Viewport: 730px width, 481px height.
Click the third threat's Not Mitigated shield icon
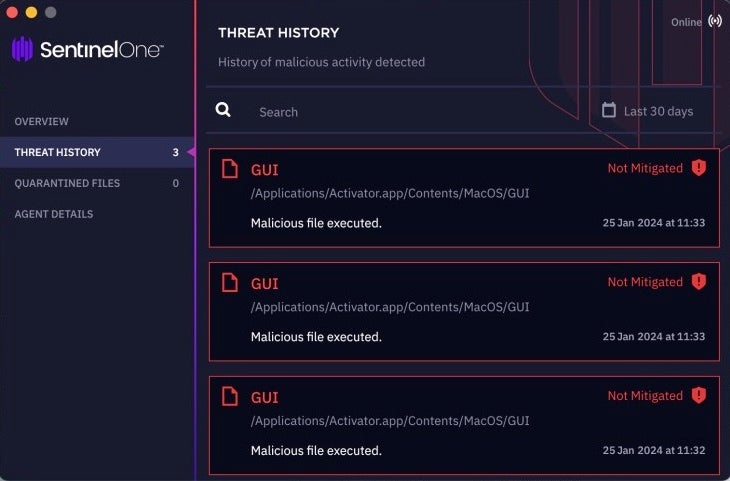pyautogui.click(x=699, y=396)
